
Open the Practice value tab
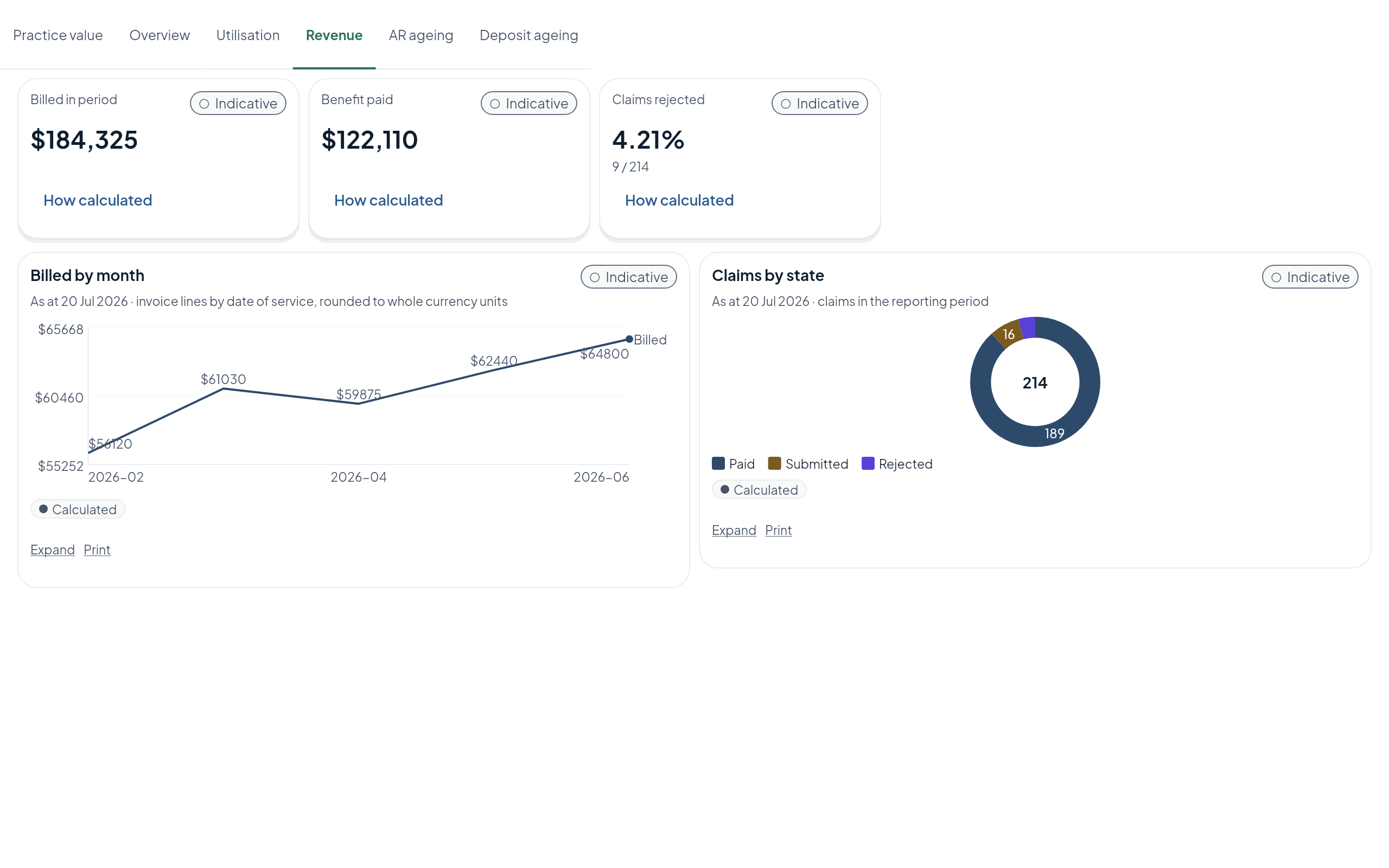(58, 35)
